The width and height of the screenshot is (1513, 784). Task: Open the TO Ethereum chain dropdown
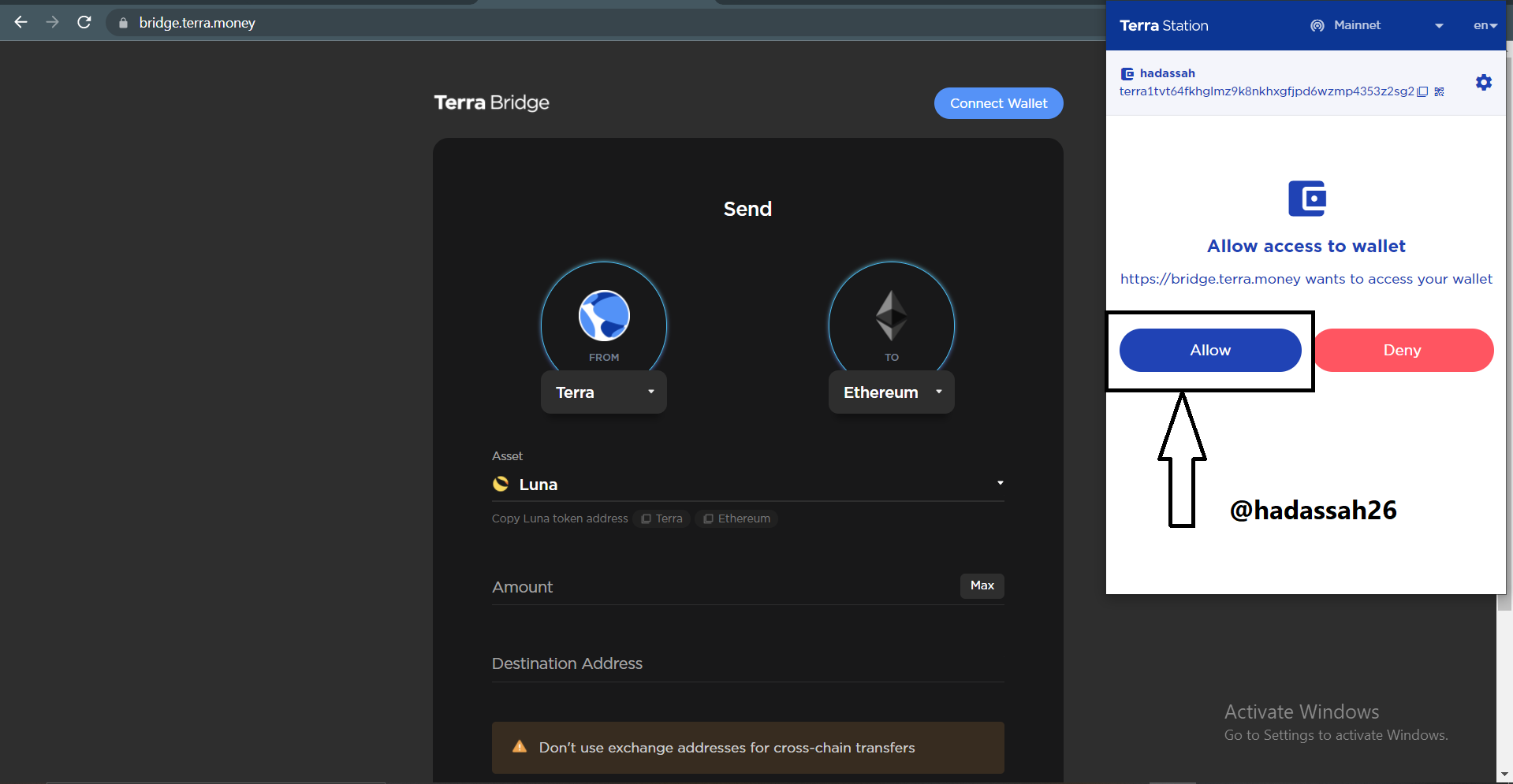[892, 392]
